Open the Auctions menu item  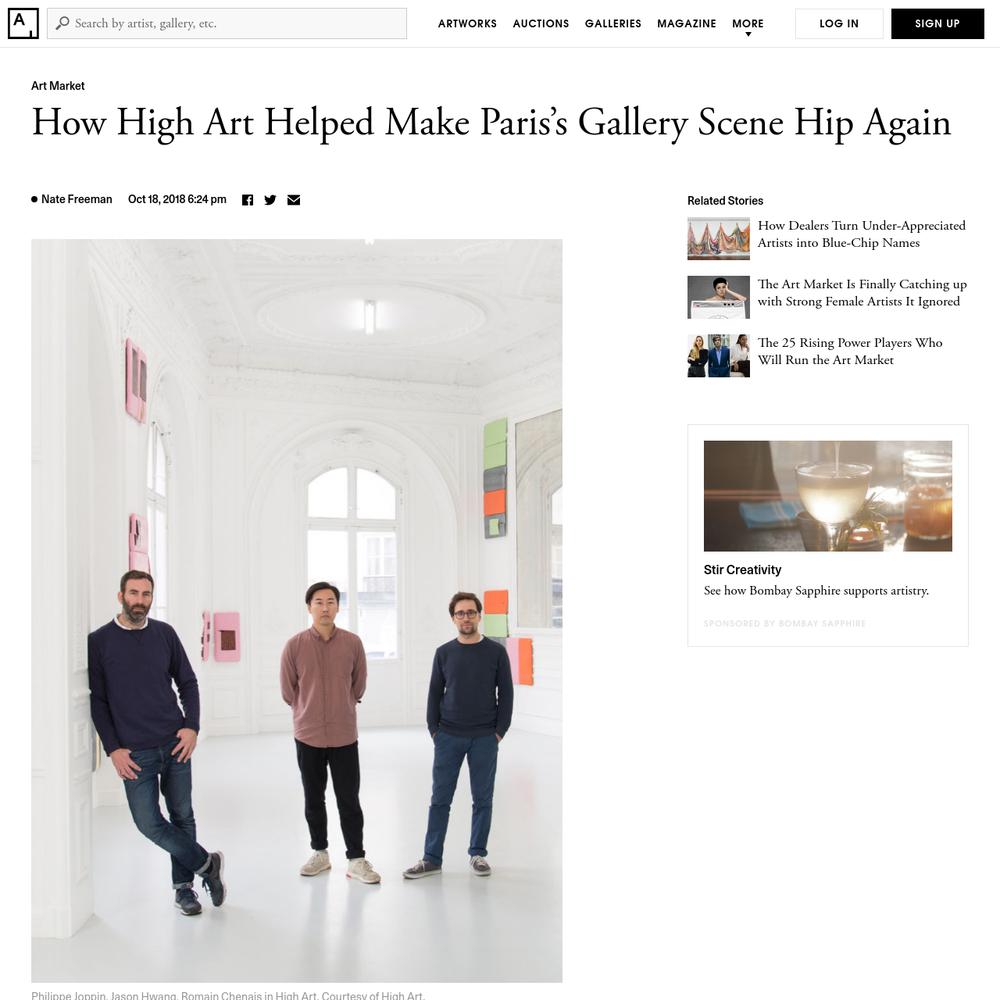(x=541, y=24)
